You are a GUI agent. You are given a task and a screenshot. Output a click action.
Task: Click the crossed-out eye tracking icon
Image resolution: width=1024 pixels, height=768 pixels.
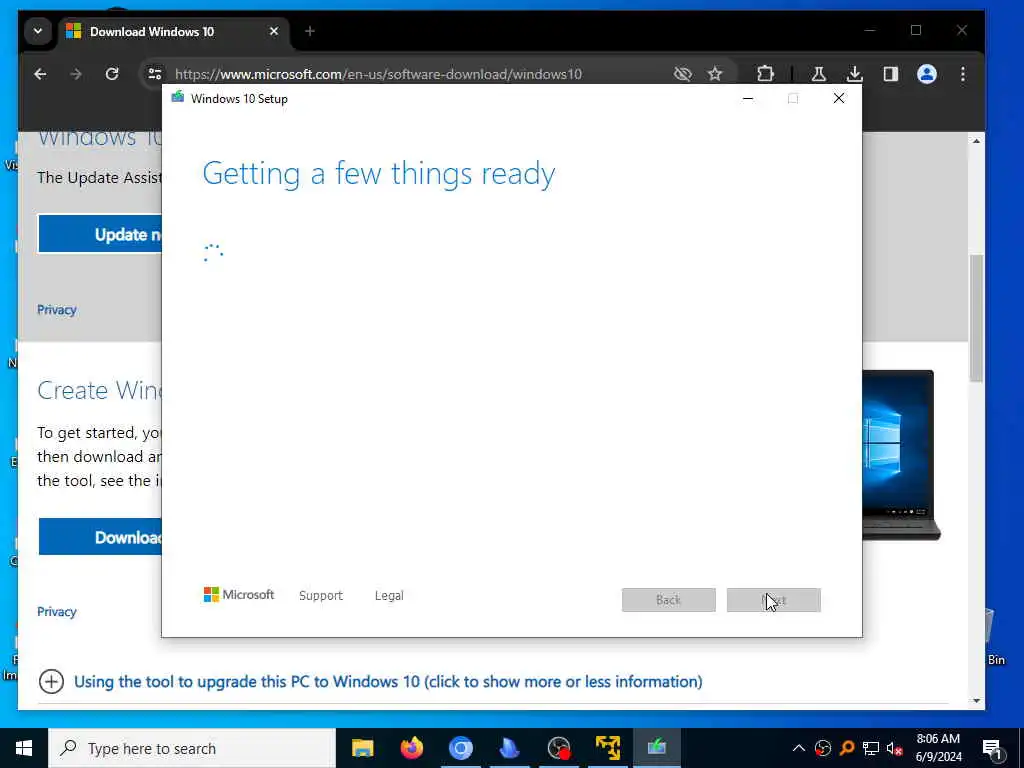pyautogui.click(x=682, y=74)
